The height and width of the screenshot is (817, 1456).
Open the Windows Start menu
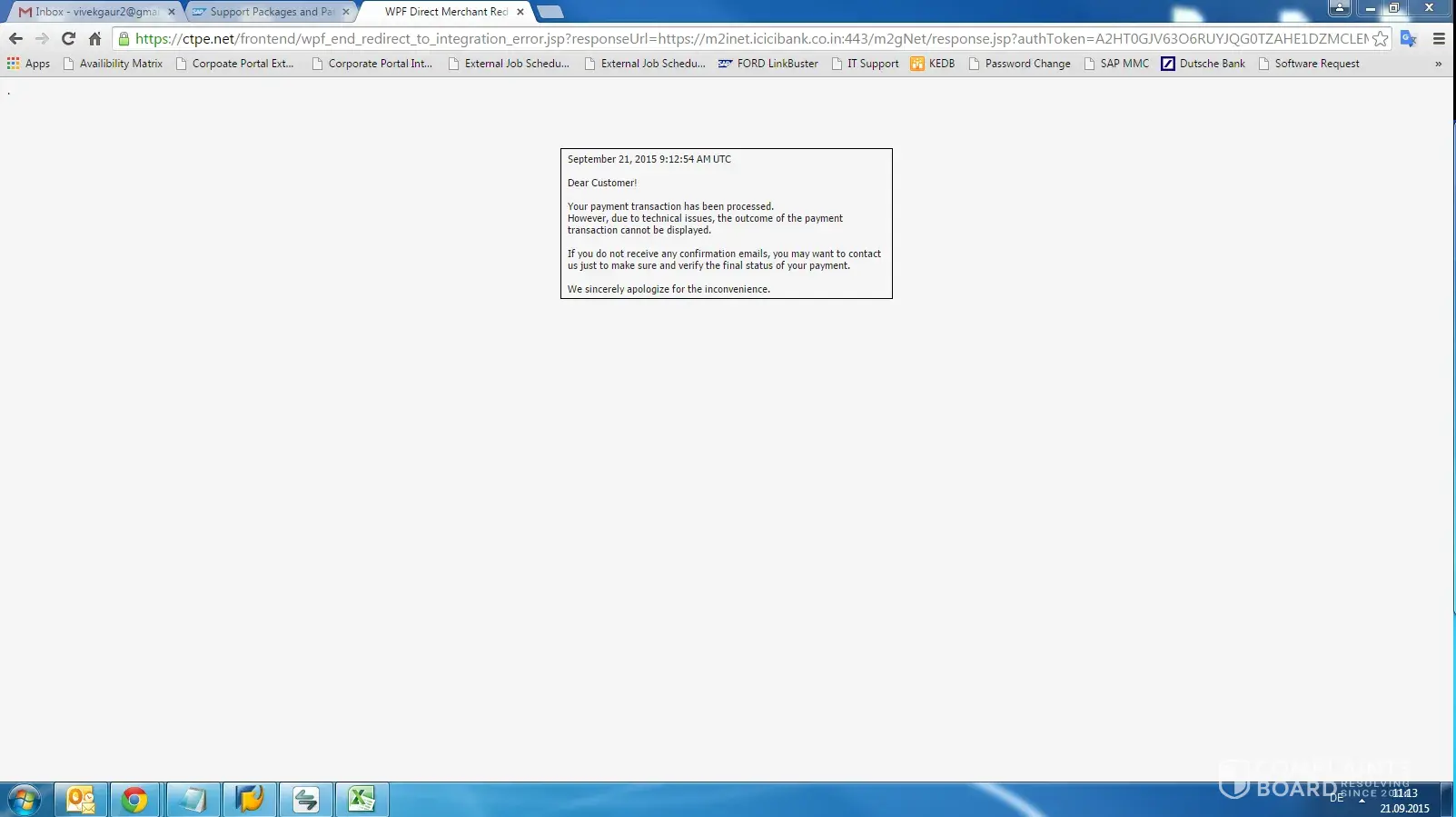[x=24, y=800]
